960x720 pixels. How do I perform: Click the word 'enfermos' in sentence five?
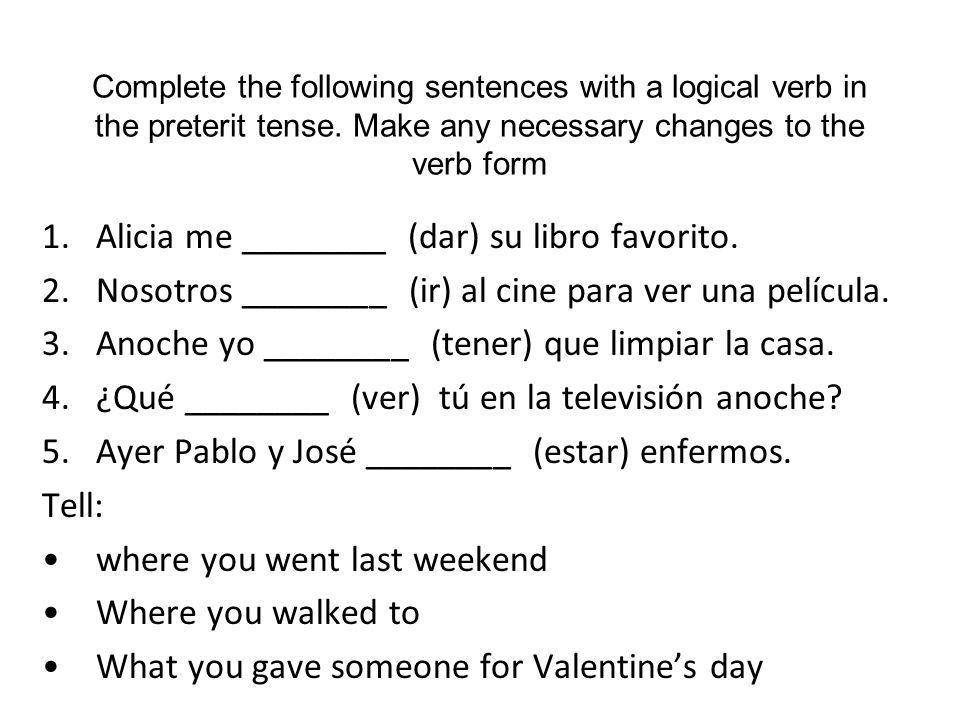[x=715, y=452]
